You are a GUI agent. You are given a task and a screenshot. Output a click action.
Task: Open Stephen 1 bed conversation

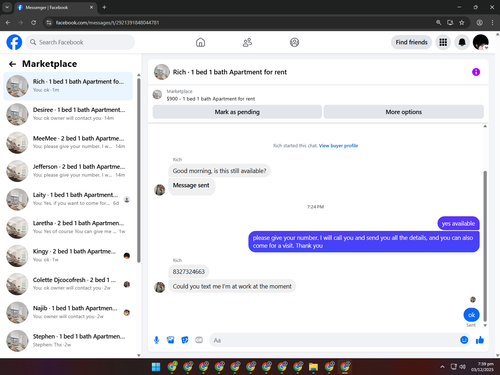tap(68, 341)
